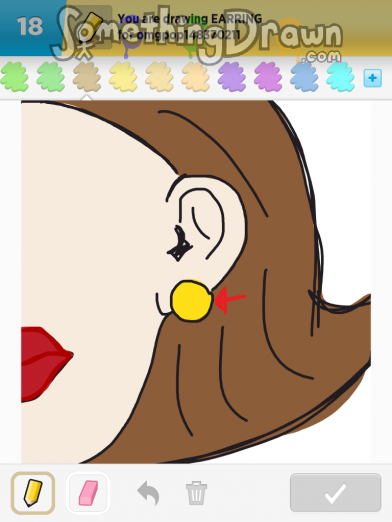The height and width of the screenshot is (522, 392).
Task: Click the pencil icon in header
Action: coord(91,27)
